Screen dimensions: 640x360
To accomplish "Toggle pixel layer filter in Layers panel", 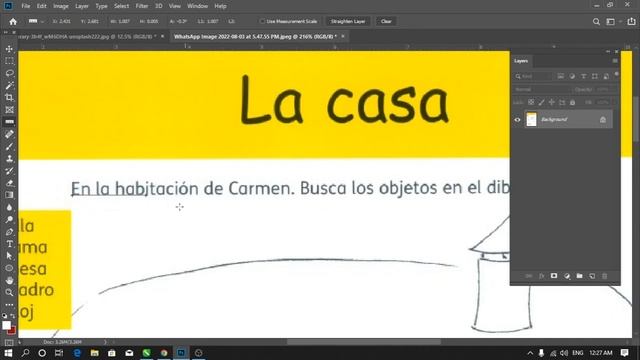I will click(x=561, y=76).
